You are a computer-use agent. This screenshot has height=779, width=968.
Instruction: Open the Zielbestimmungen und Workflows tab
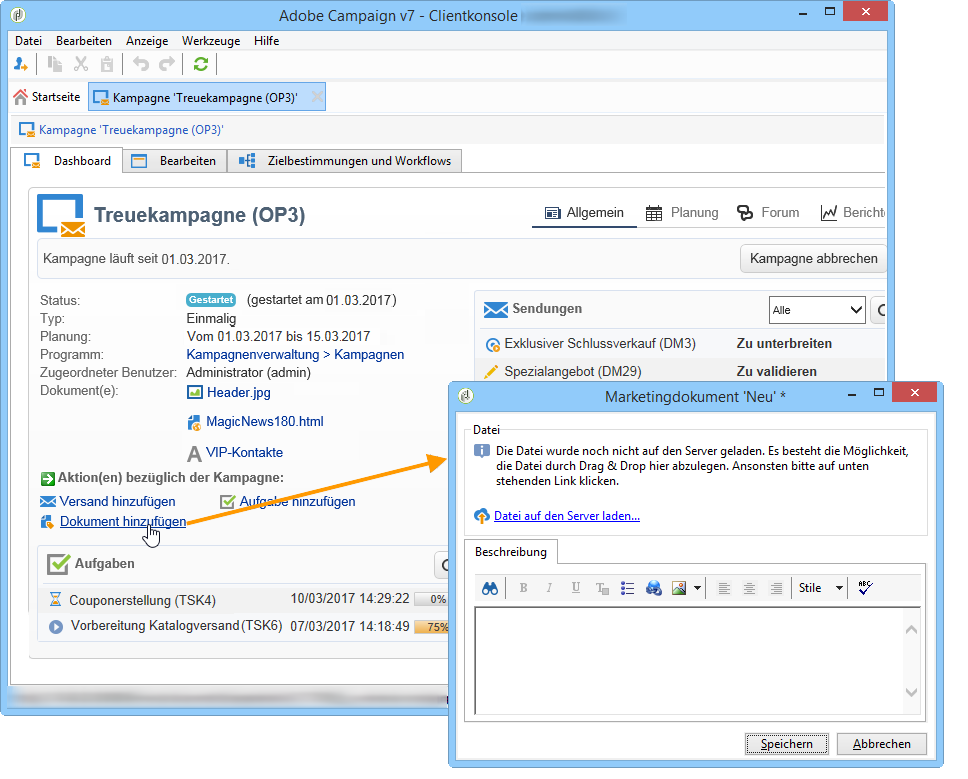344,161
